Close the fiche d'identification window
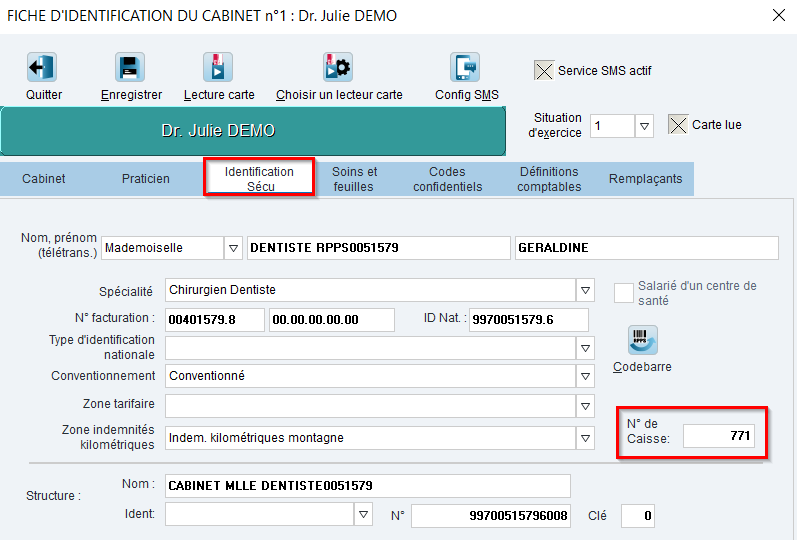The height and width of the screenshot is (540, 797). coord(779,15)
